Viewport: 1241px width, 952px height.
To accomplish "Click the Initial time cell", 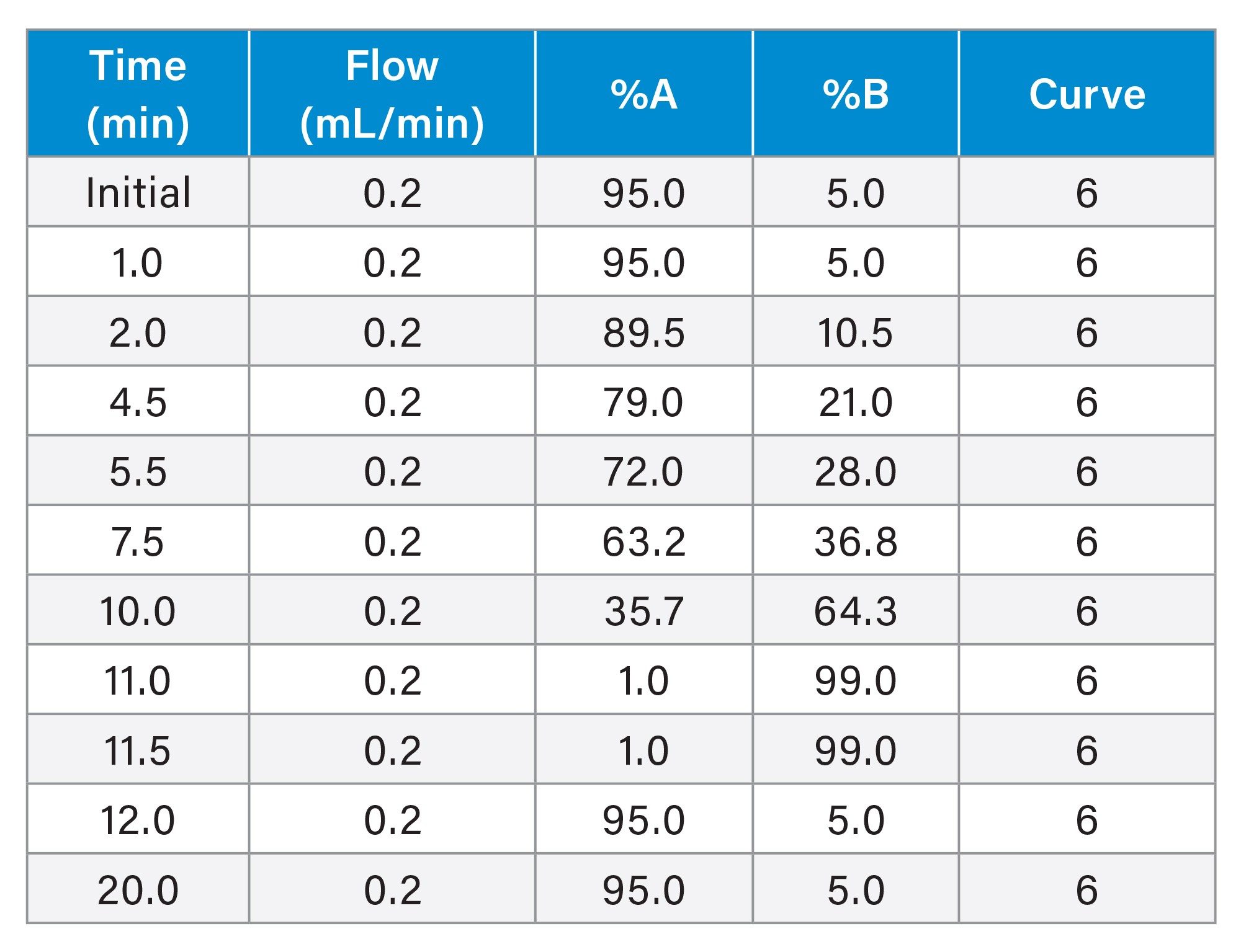I will (138, 192).
